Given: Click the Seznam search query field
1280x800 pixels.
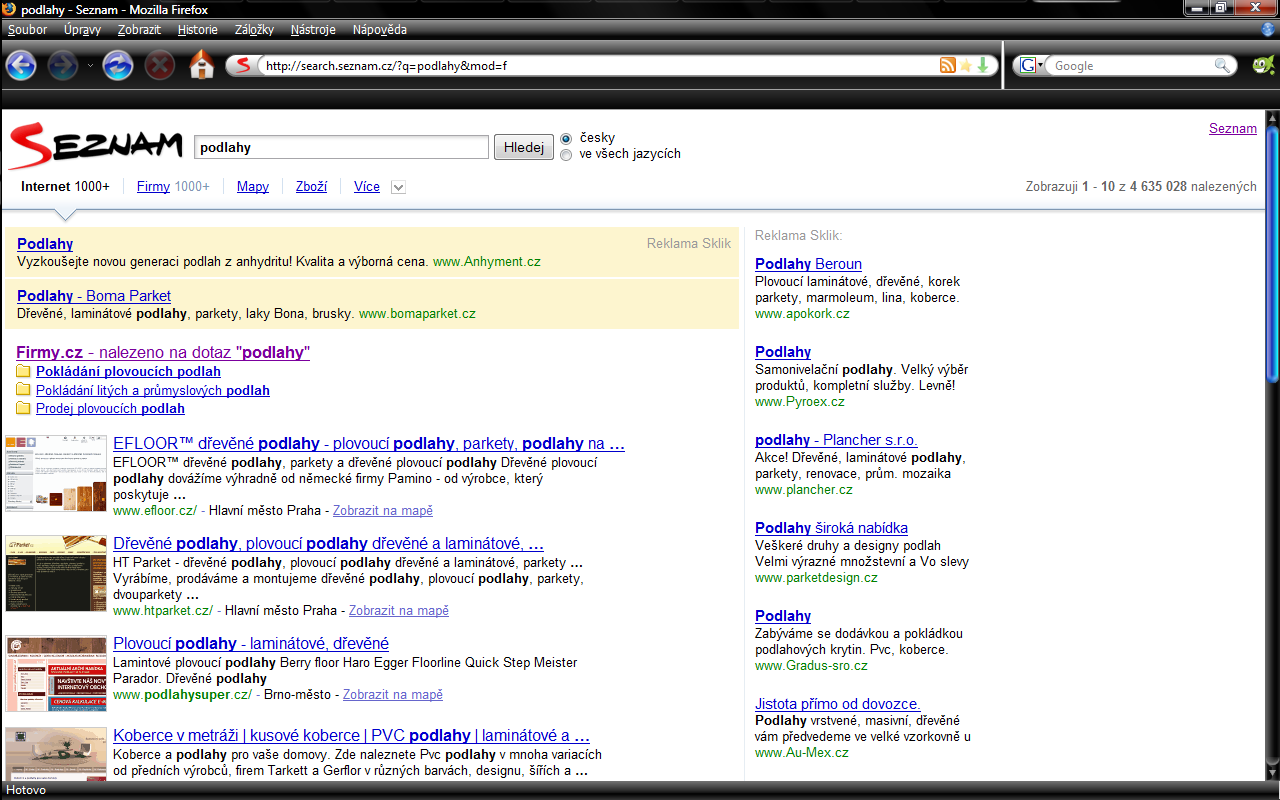Looking at the screenshot, I should pos(341,147).
